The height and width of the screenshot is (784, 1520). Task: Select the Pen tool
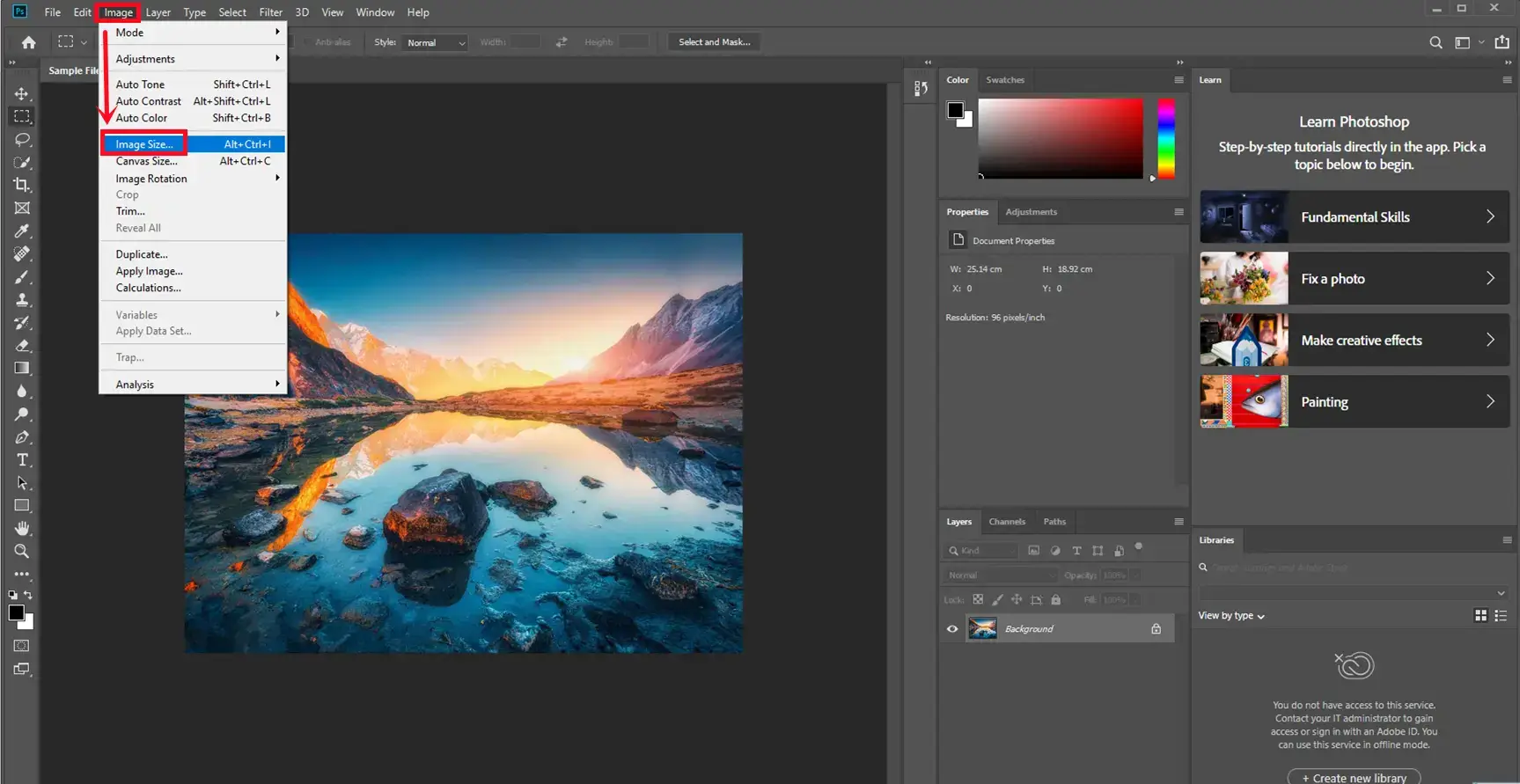click(22, 436)
